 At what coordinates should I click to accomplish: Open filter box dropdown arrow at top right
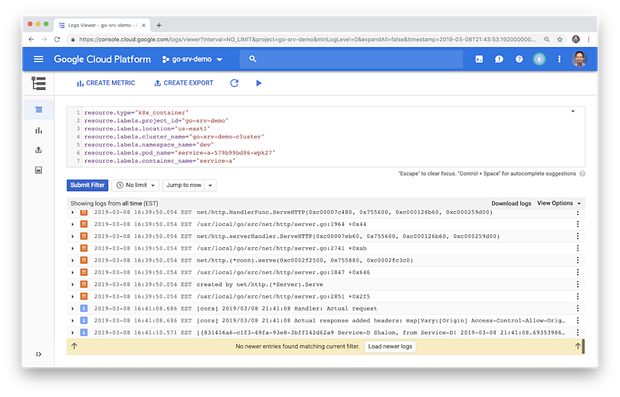pos(573,112)
